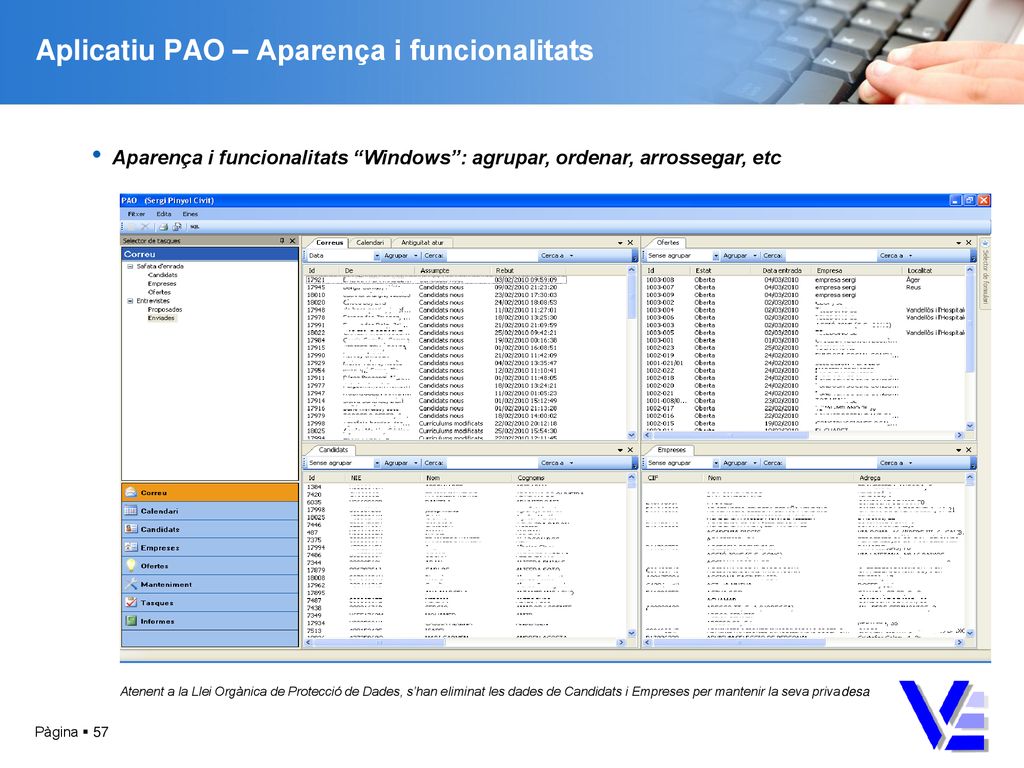Viewport: 1024px width, 768px height.
Task: Open the Fitxer menu
Action: pos(136,214)
